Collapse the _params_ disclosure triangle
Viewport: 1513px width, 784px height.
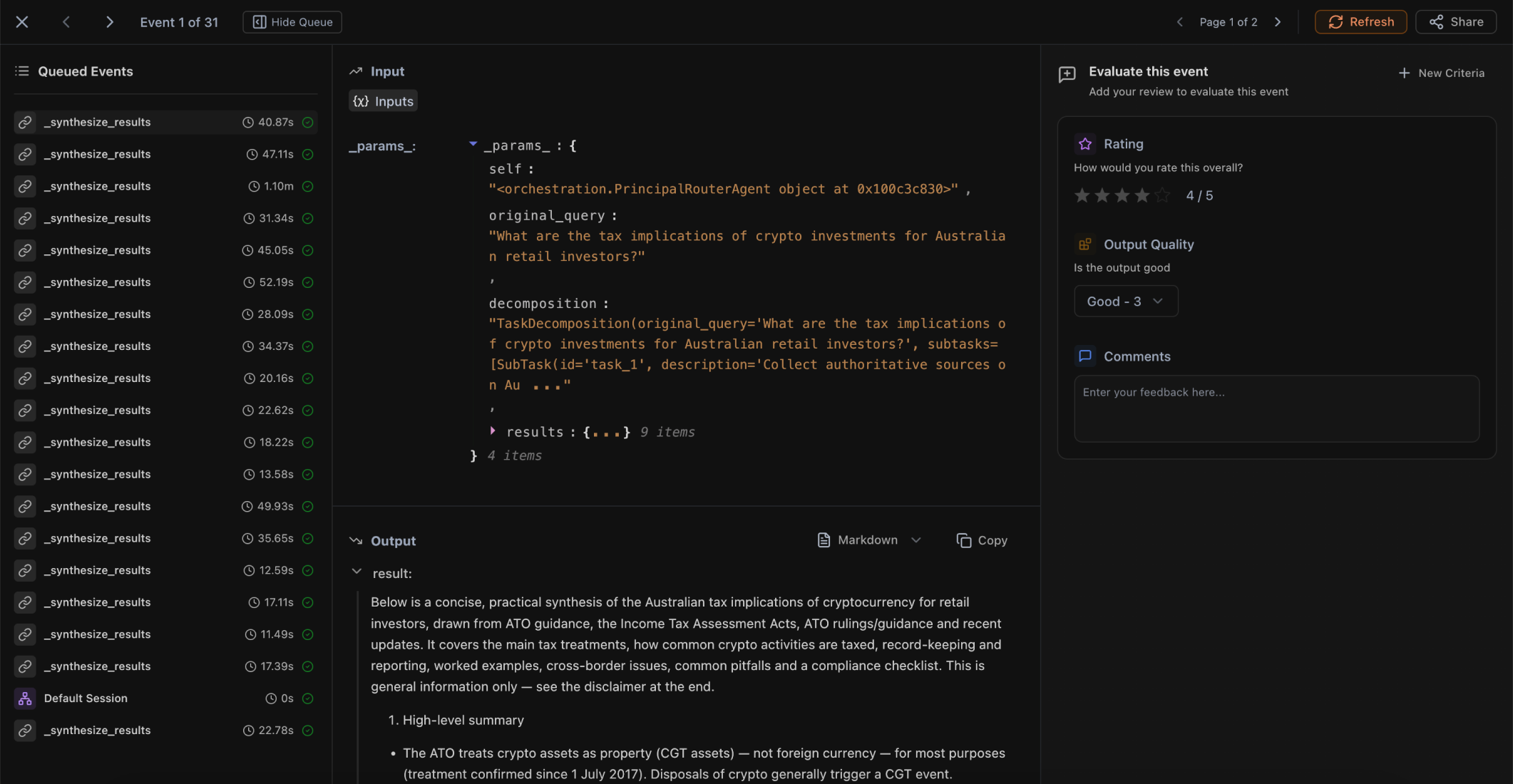point(473,143)
